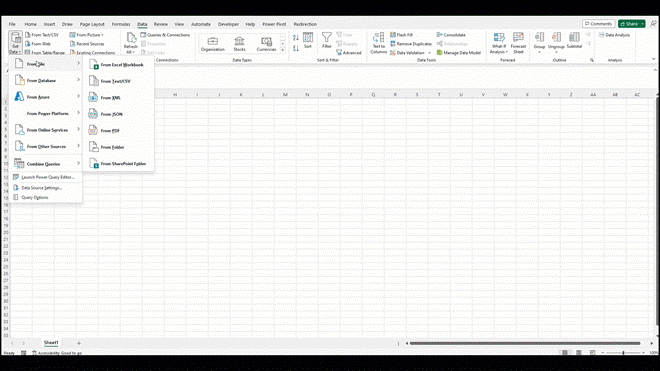Open Queries & Connections pane
Image resolution: width=660 pixels, height=371 pixels.
coord(165,35)
